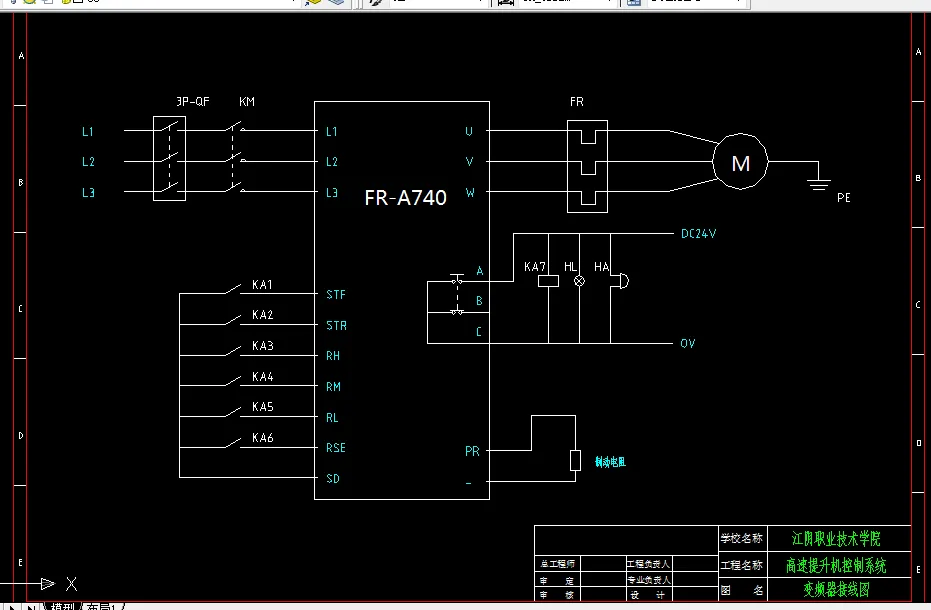Pick the FR thermal relay symbol box
931x610 pixels.
pyautogui.click(x=587, y=166)
